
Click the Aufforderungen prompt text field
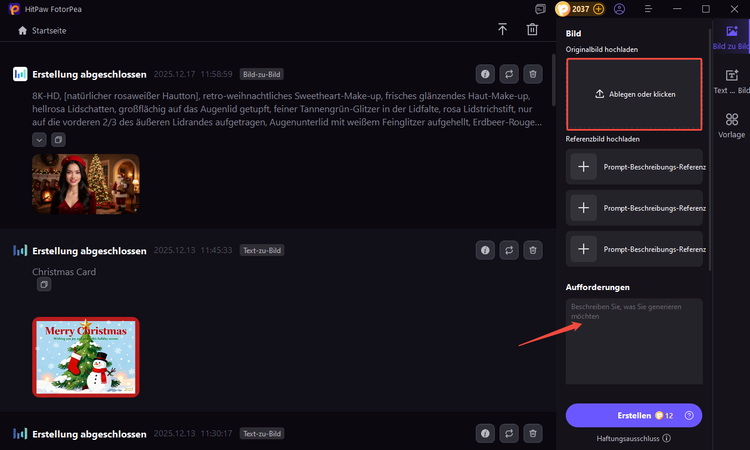[634, 340]
